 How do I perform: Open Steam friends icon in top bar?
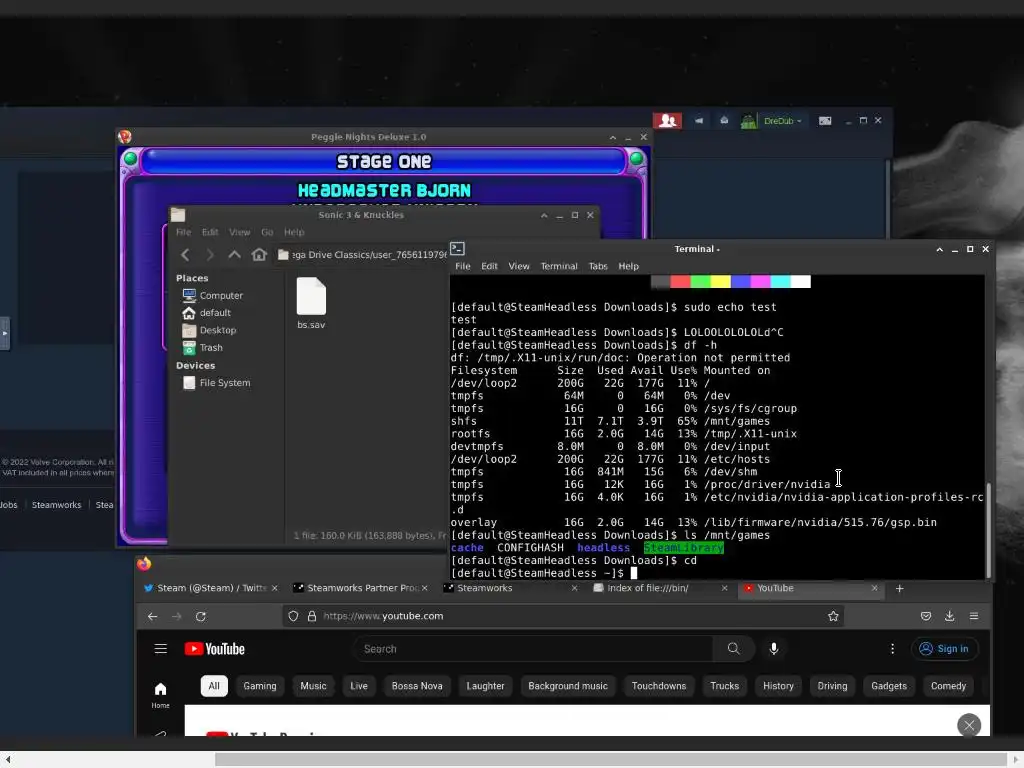click(x=667, y=121)
